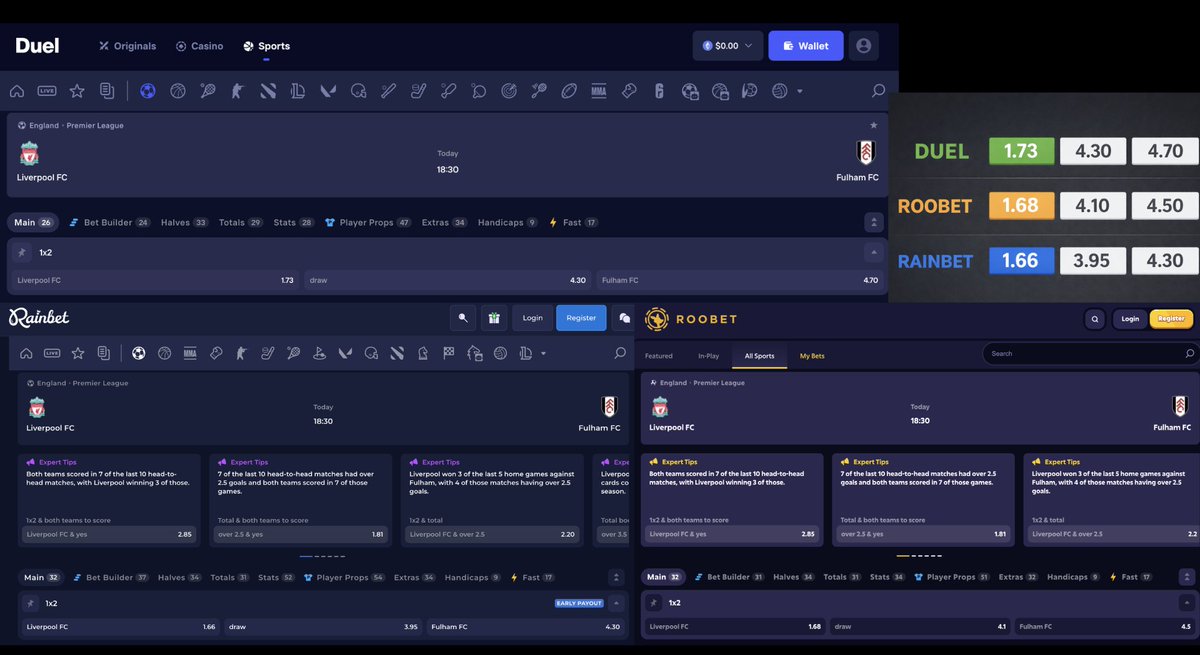The height and width of the screenshot is (655, 1200).
Task: Expand more sports arrow in Duel sports bar
Action: [799, 91]
